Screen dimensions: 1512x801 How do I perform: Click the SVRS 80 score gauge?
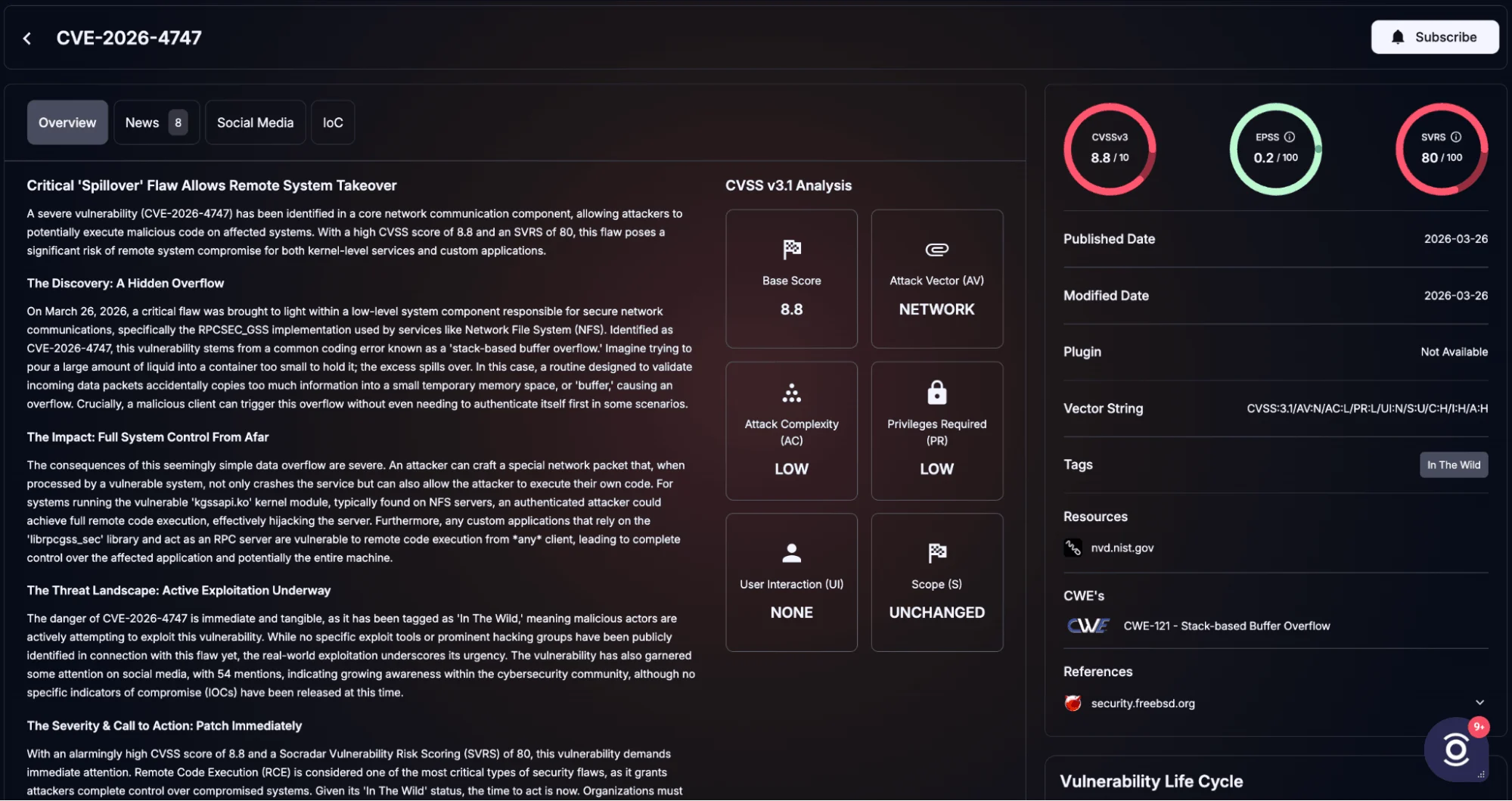[1442, 149]
